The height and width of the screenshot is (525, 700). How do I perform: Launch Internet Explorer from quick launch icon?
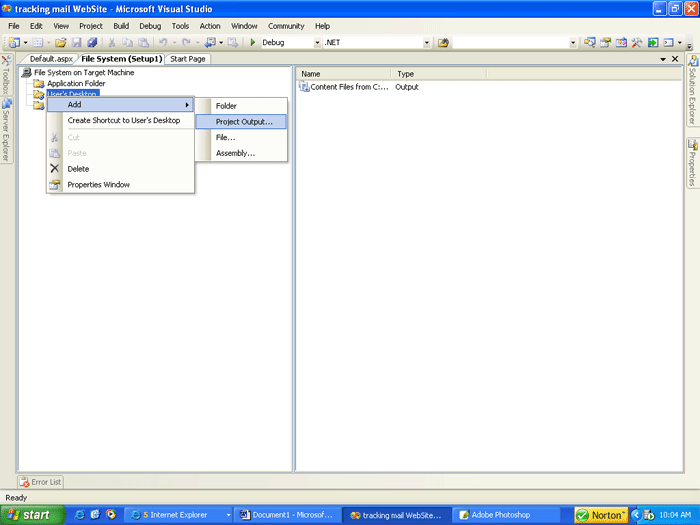tap(79, 515)
